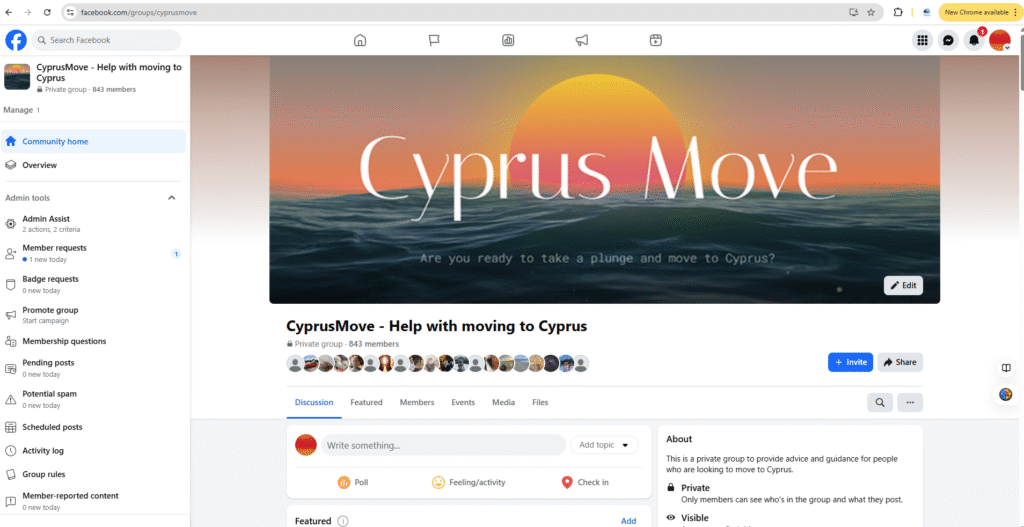Open Member-reported content
Screen dimensions: 1024x527
click(93, 501)
